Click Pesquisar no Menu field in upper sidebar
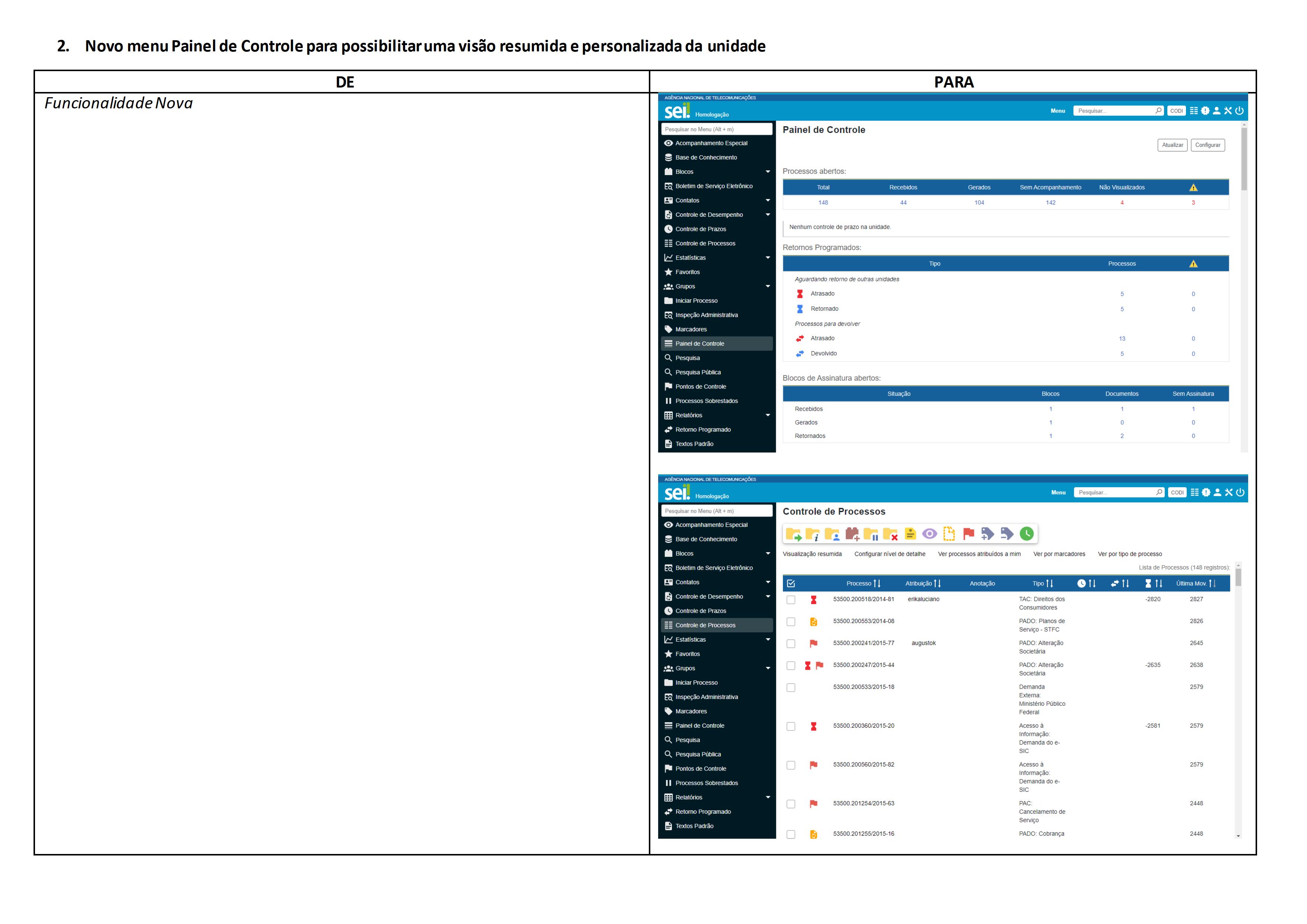 pyautogui.click(x=717, y=129)
